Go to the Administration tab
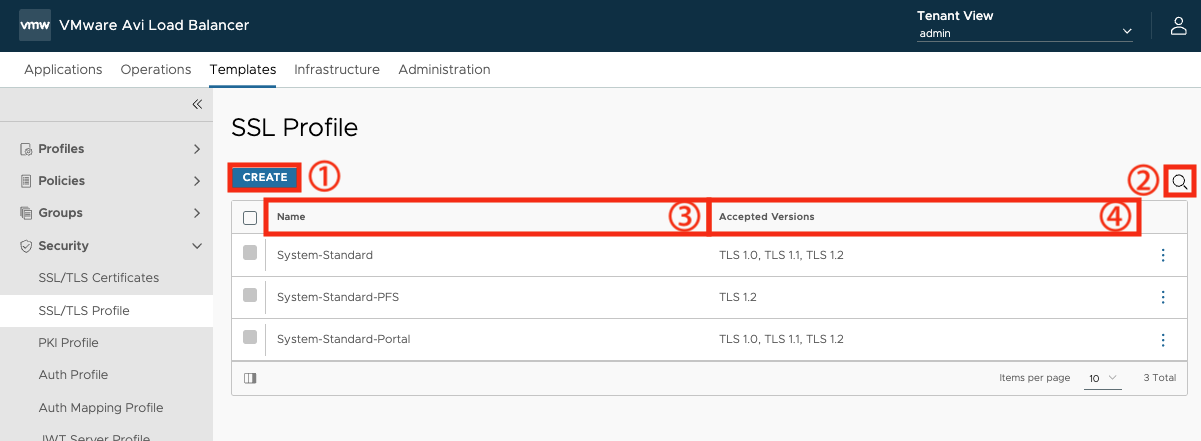 click(444, 70)
